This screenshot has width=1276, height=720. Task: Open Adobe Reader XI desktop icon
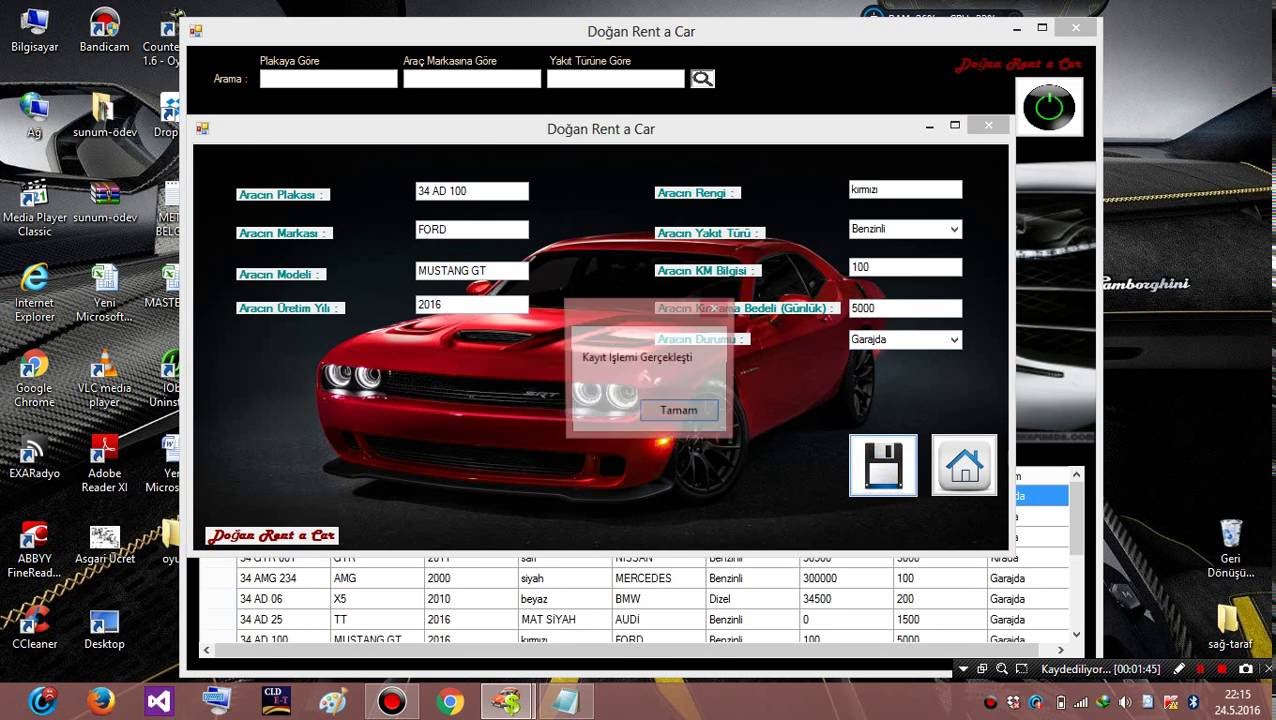point(104,463)
